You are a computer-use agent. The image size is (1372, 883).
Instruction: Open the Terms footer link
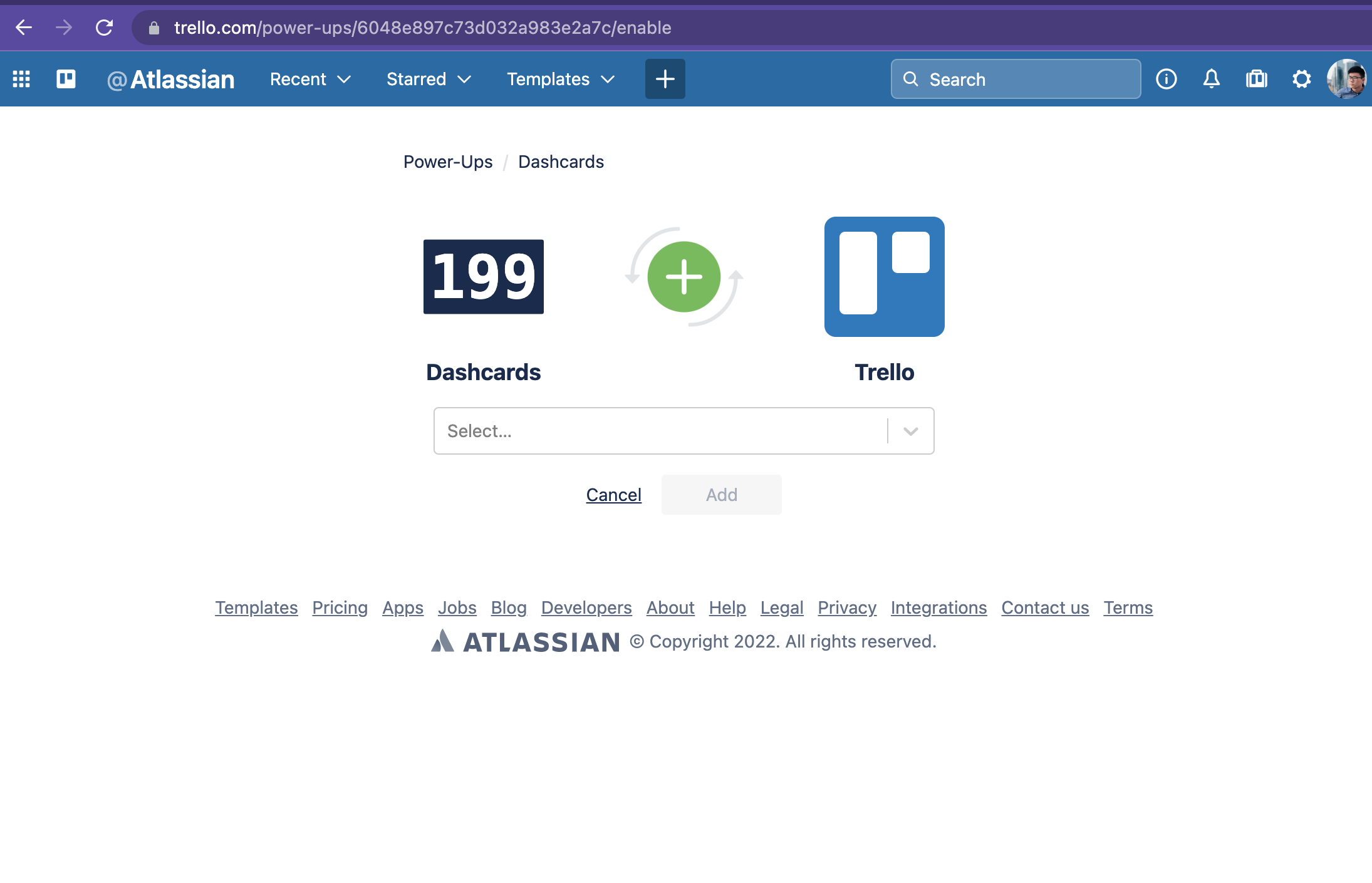pos(1128,607)
